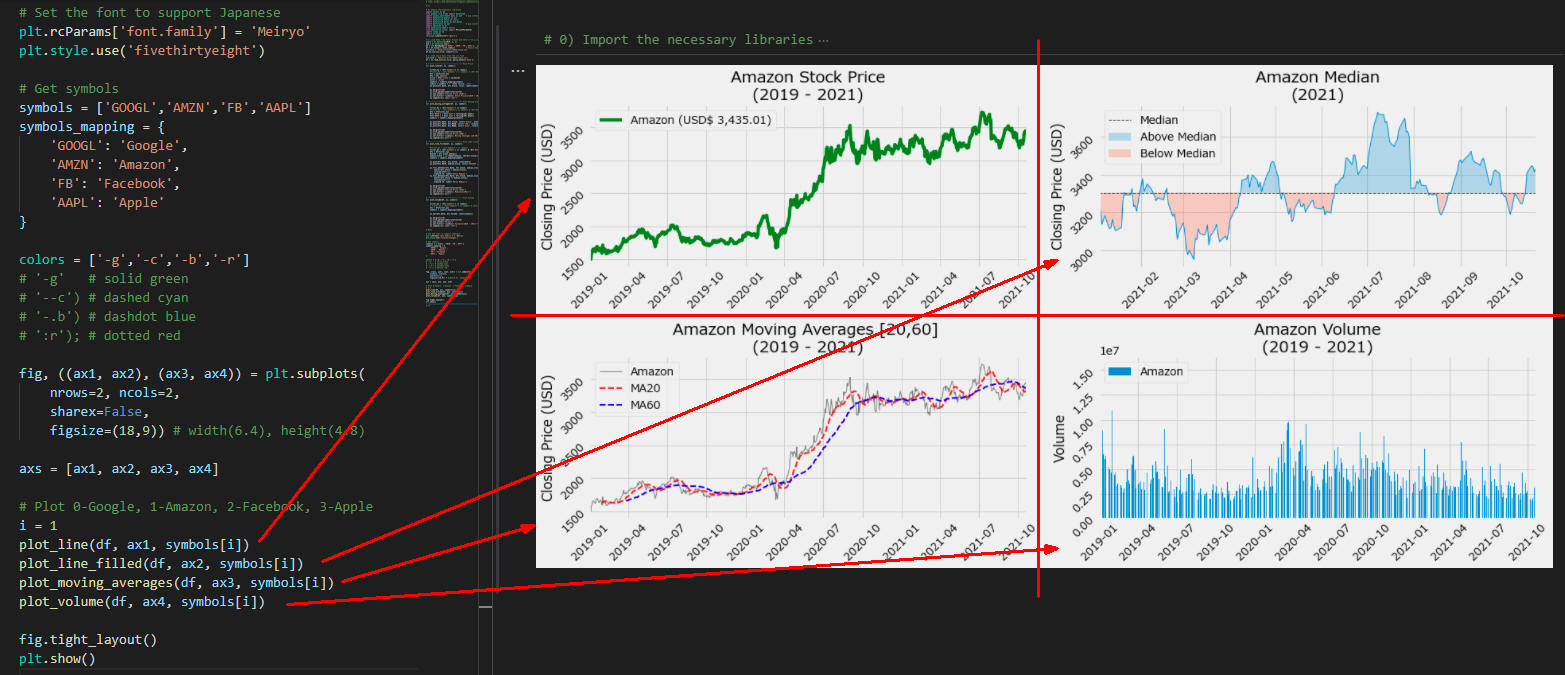Click the symbols = ['GOOGL','AMZN','FB','AAPL'] line
The image size is (1565, 675).
pos(164,107)
